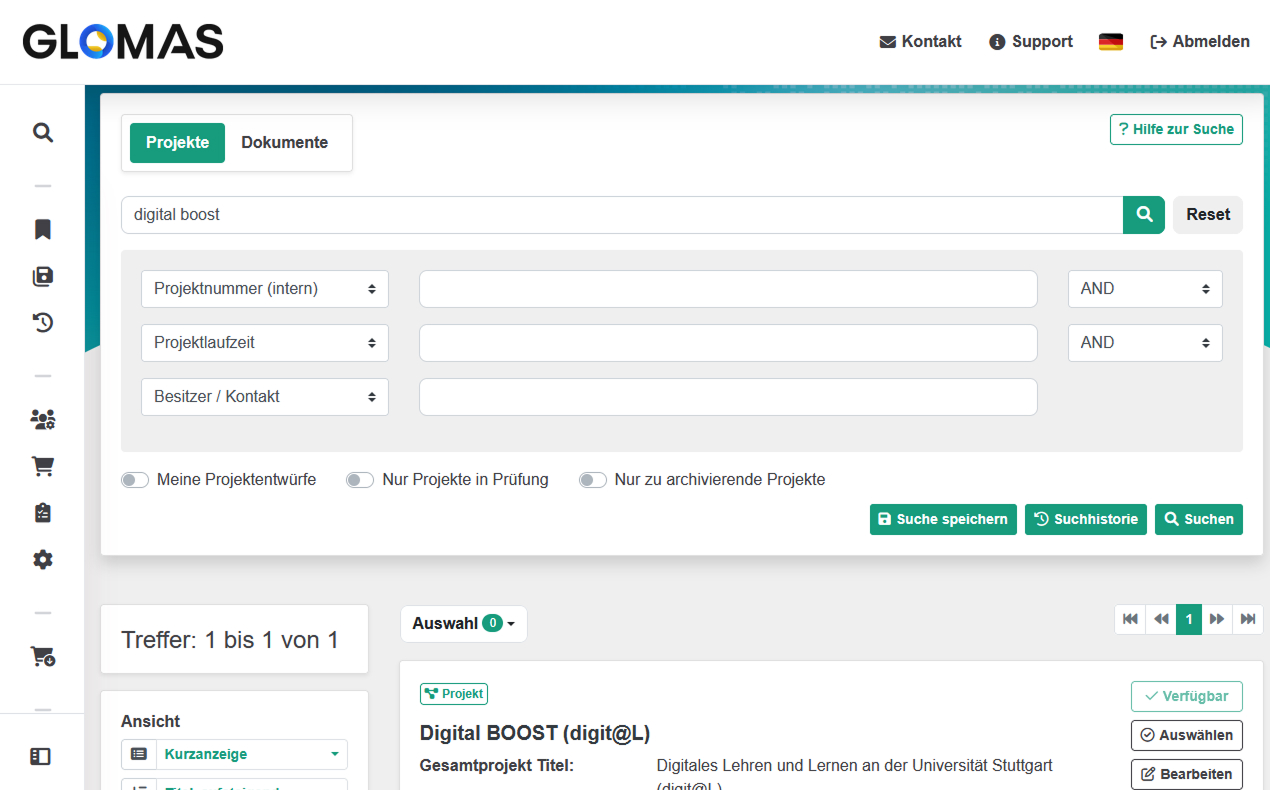Open the Digital BOOST (digit@L) project title
This screenshot has height=790, width=1270.
point(535,733)
